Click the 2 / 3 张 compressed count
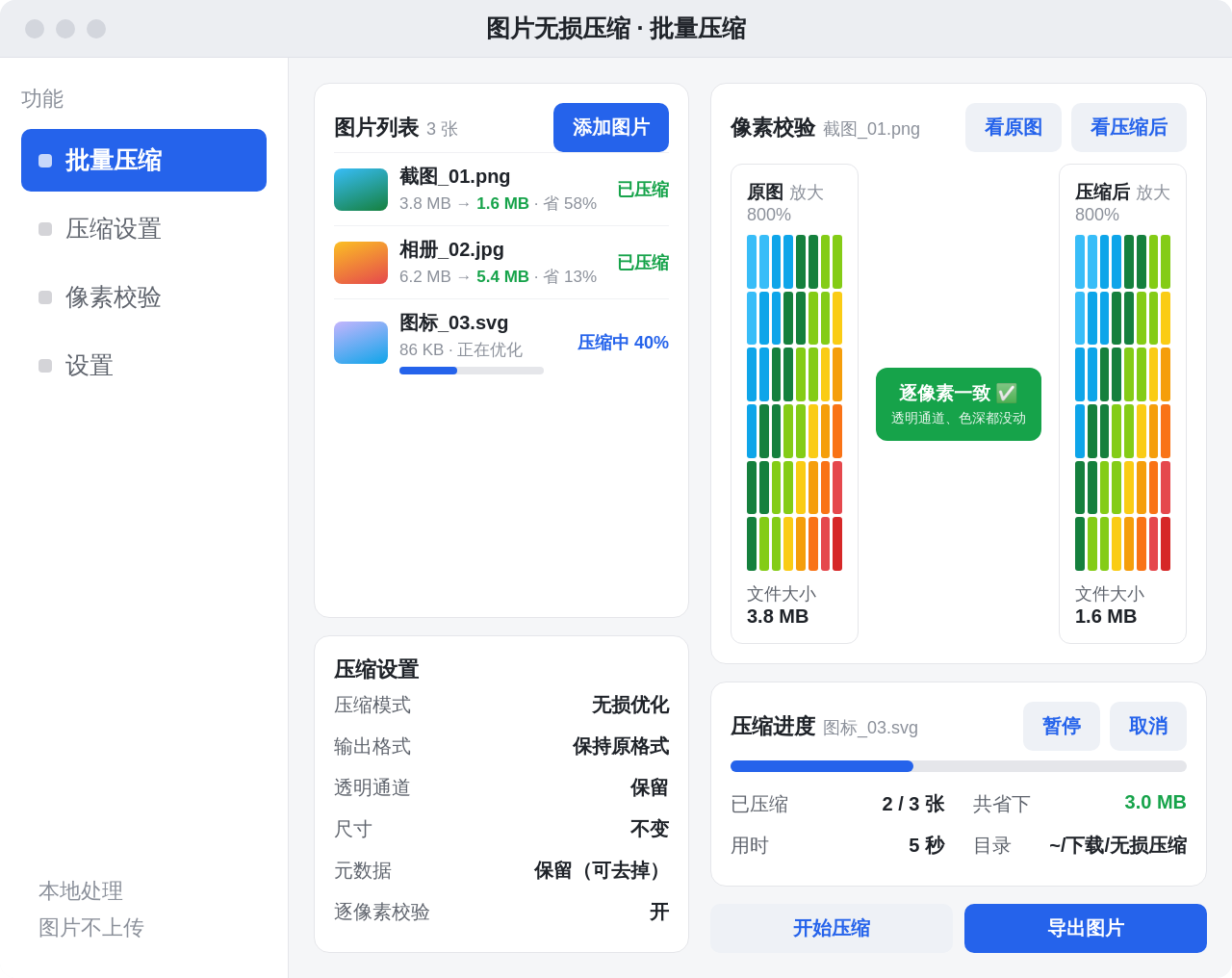The width and height of the screenshot is (1232, 978). click(x=913, y=804)
